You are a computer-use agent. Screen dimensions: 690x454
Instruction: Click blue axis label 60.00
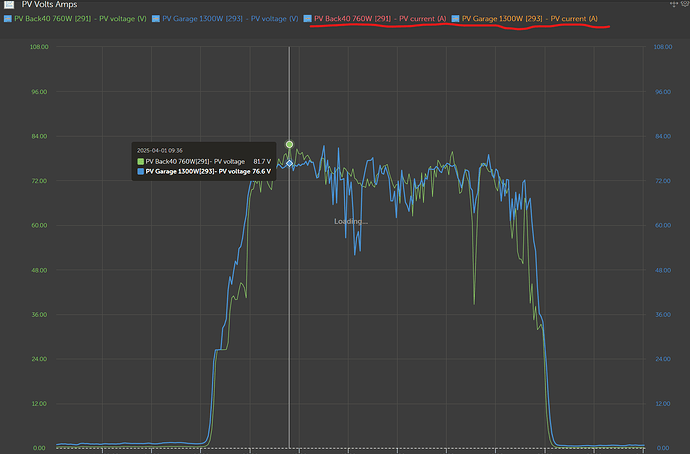[x=663, y=225]
